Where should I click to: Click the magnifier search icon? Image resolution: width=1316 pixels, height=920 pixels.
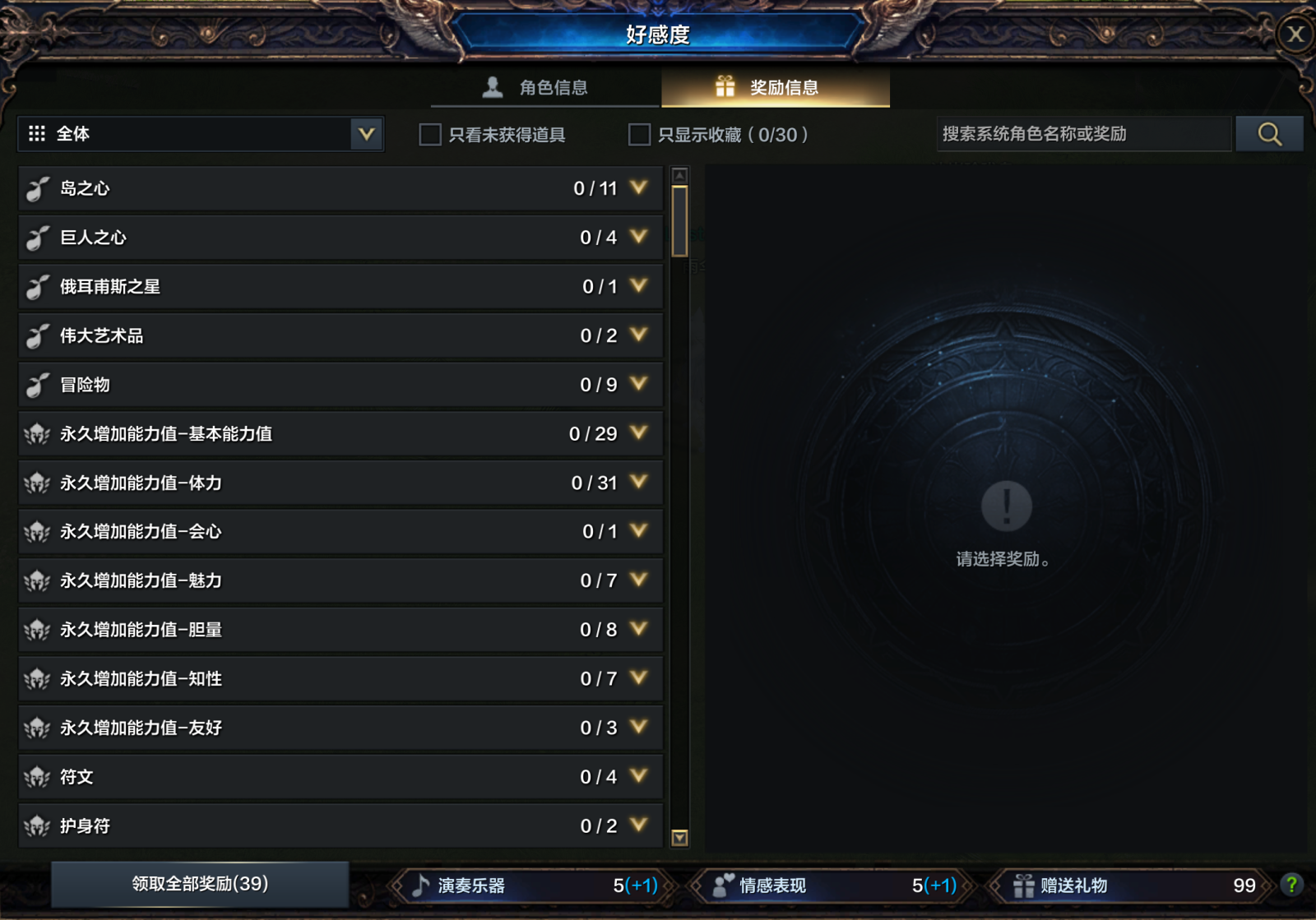tap(1269, 134)
